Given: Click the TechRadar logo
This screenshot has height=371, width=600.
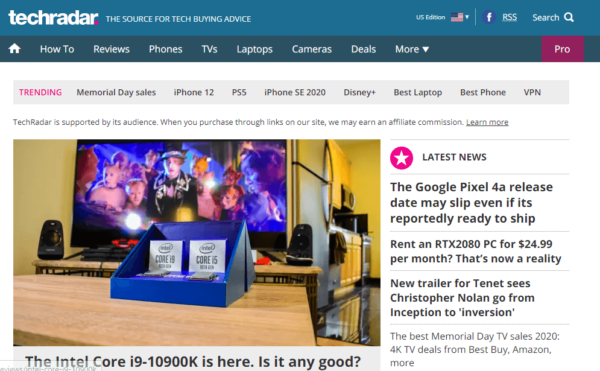Looking at the screenshot, I should [53, 18].
